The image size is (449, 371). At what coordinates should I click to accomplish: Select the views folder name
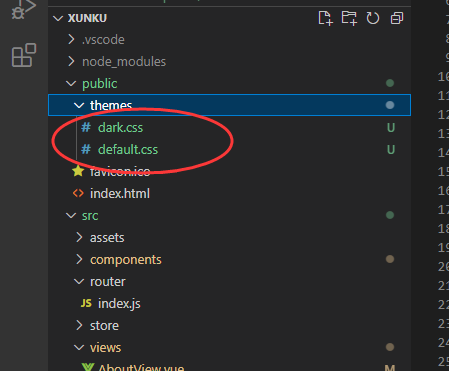tap(105, 348)
